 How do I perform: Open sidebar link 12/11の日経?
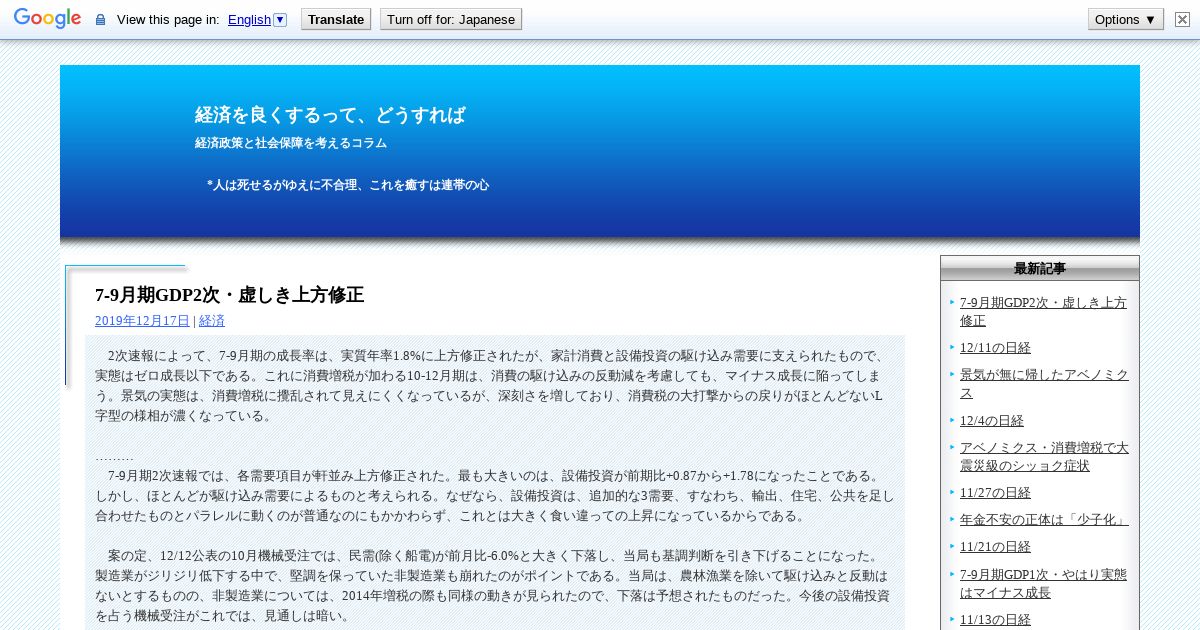click(x=995, y=348)
